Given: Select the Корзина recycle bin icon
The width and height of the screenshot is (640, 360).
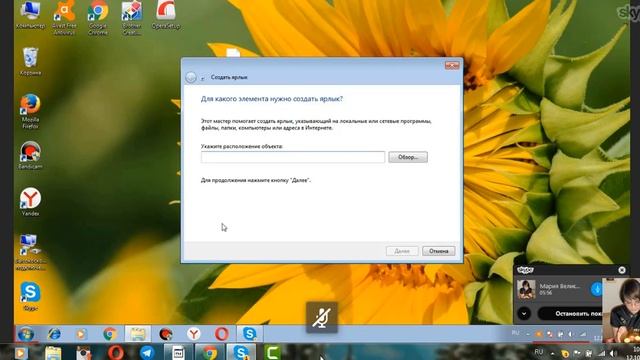Looking at the screenshot, I should tap(31, 61).
